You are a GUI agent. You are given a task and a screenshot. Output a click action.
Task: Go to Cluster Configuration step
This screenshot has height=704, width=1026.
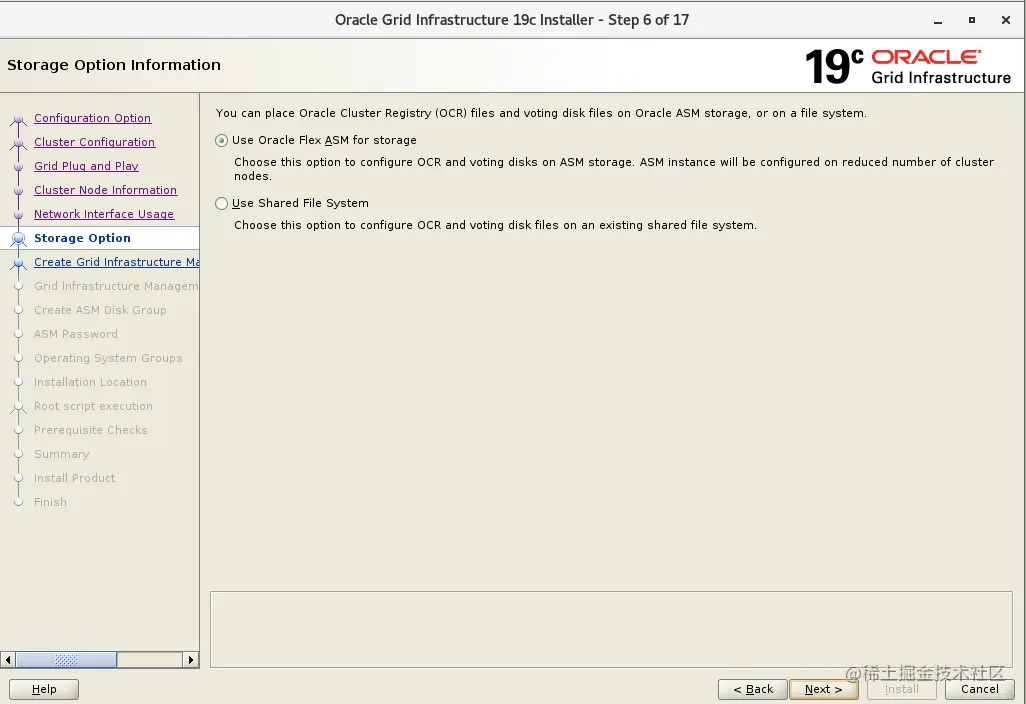[94, 142]
